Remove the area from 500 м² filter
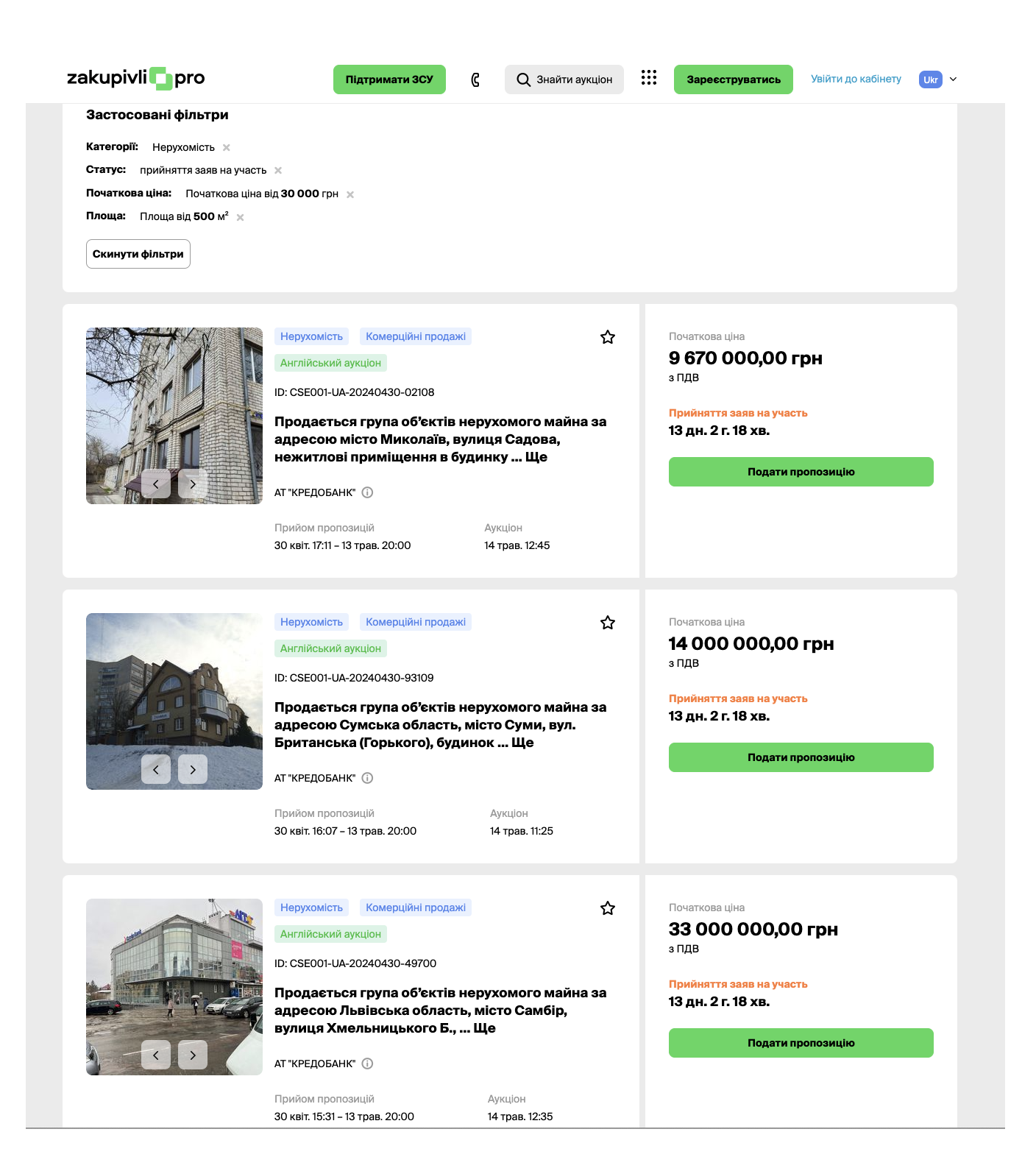The image size is (1036, 1157). tap(240, 218)
